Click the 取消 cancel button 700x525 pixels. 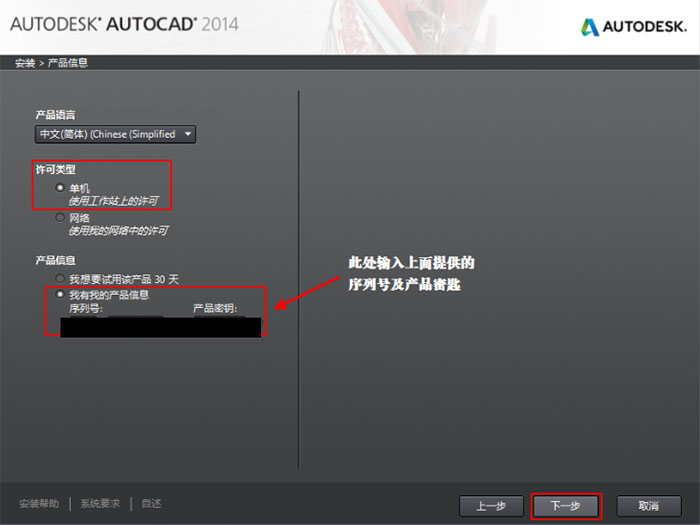649,506
